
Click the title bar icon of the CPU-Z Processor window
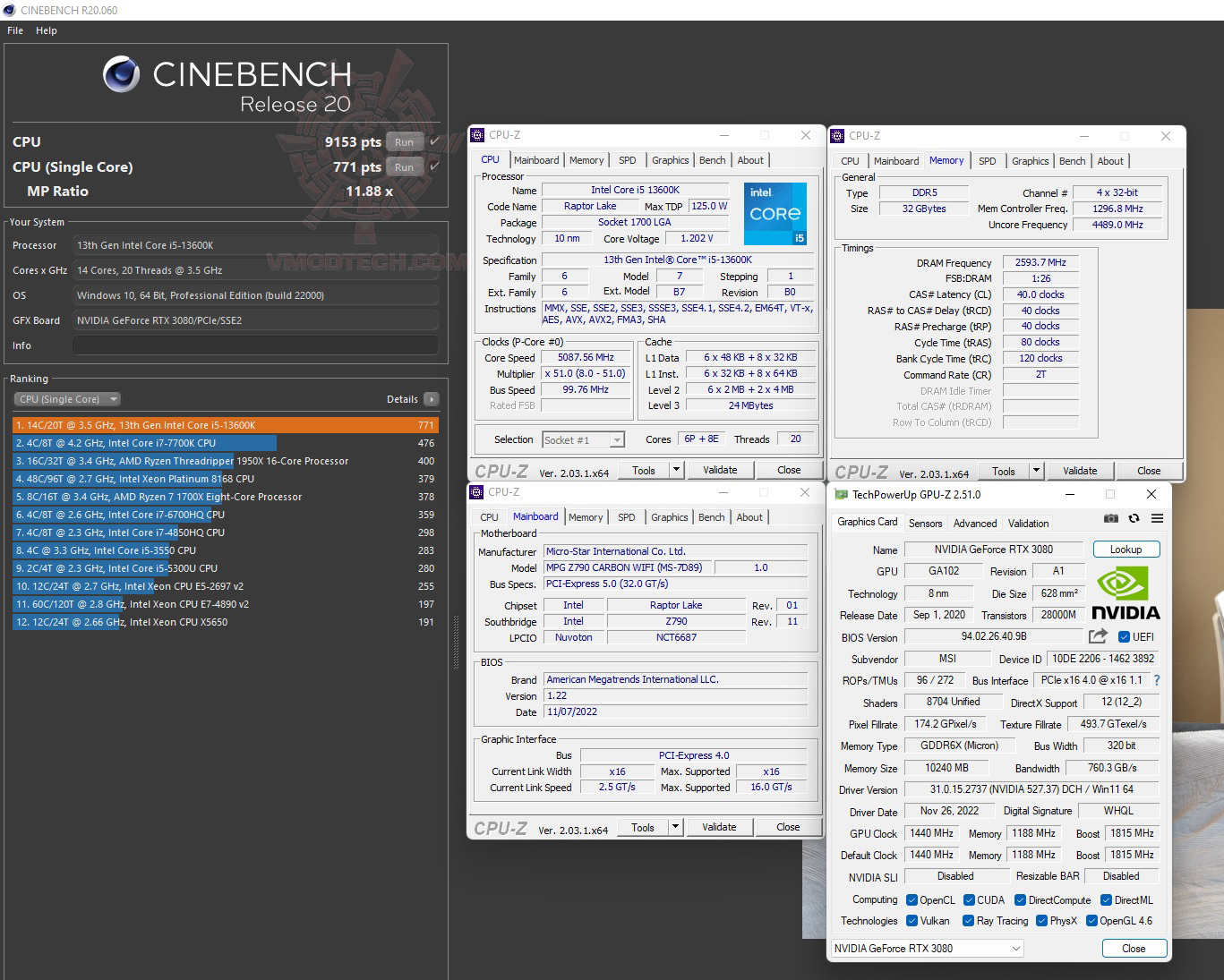point(478,135)
